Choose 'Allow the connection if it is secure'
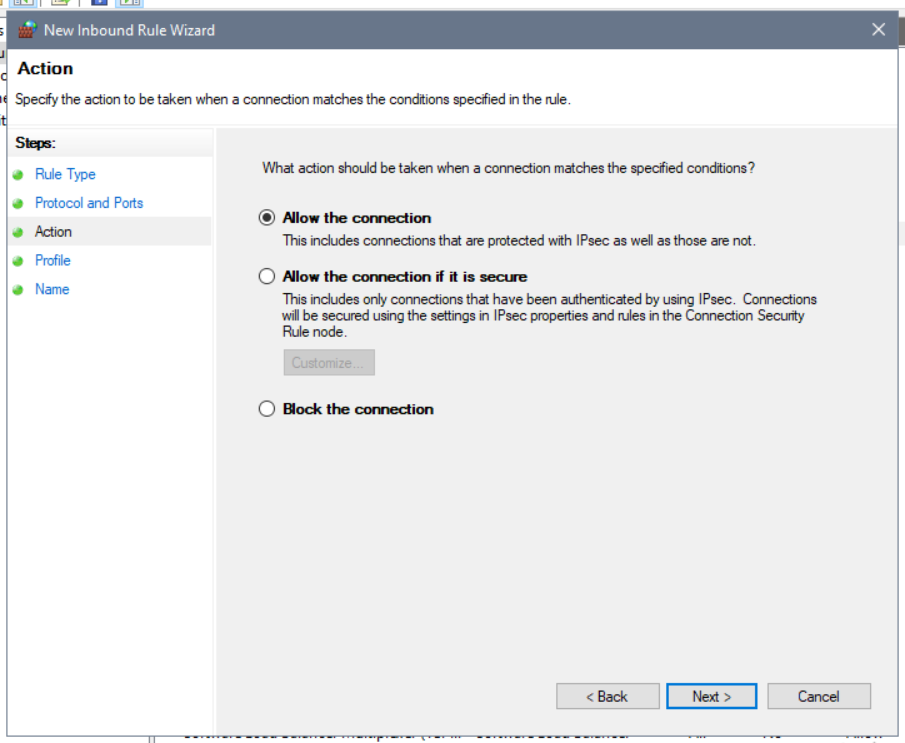This screenshot has width=905, height=743. (267, 277)
